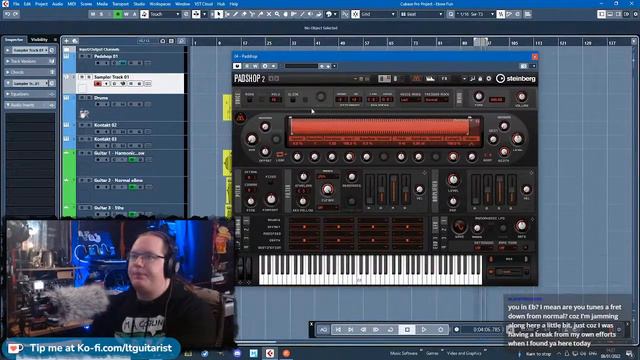This screenshot has height=360, width=640.
Task: Click the Stop button in transport
Action: point(407,329)
